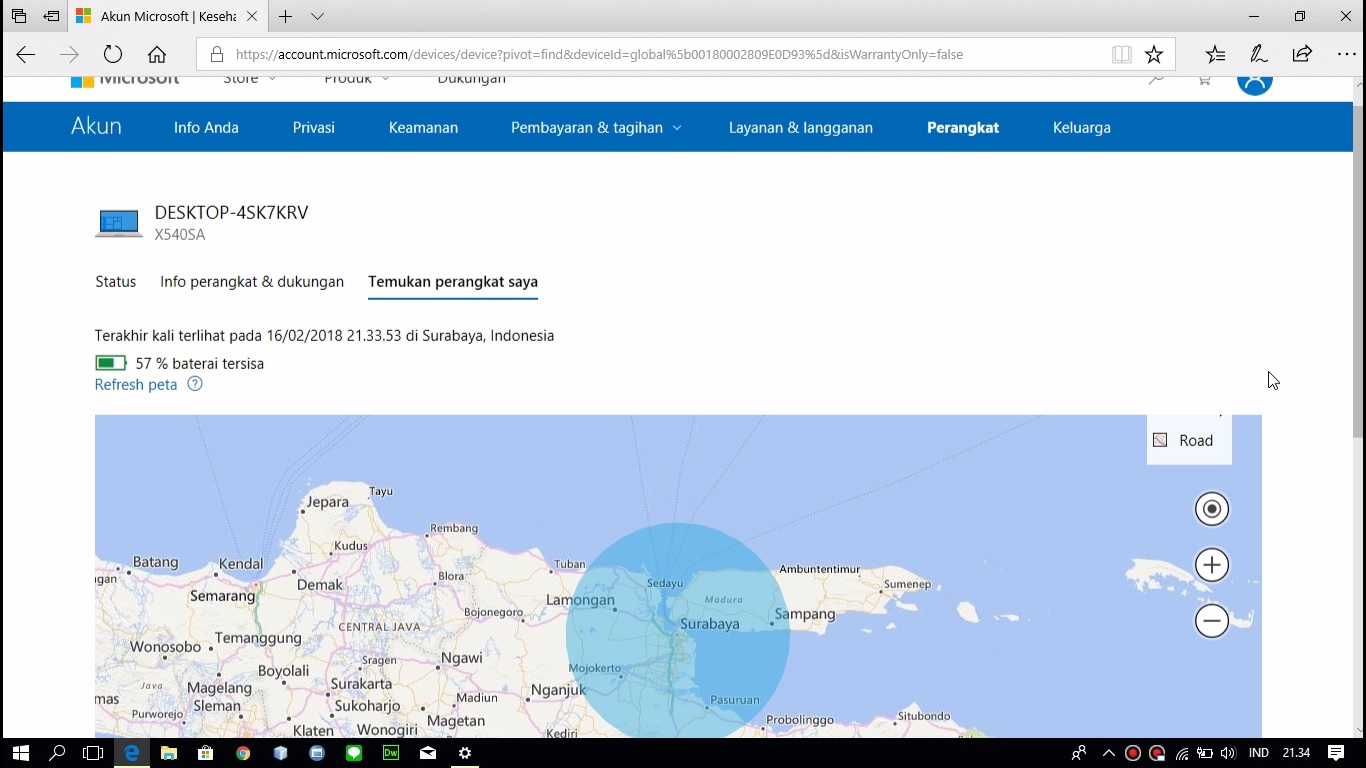Click the locate-me target icon on map
The height and width of the screenshot is (768, 1366).
coord(1211,509)
